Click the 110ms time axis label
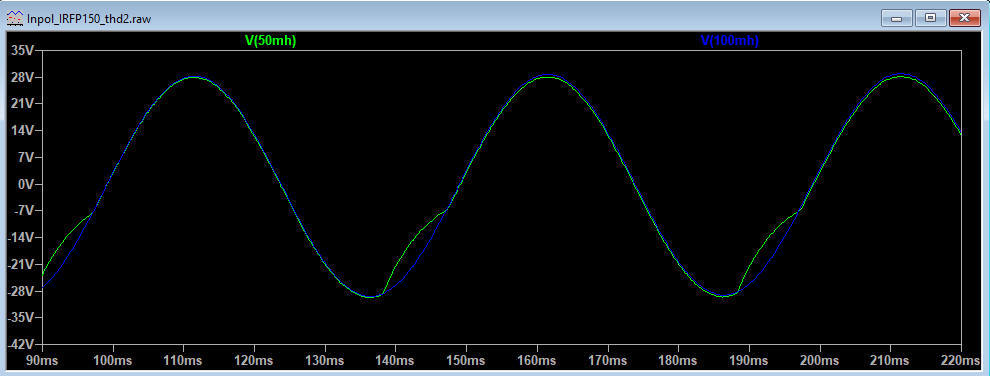This screenshot has height=376, width=990. (183, 361)
